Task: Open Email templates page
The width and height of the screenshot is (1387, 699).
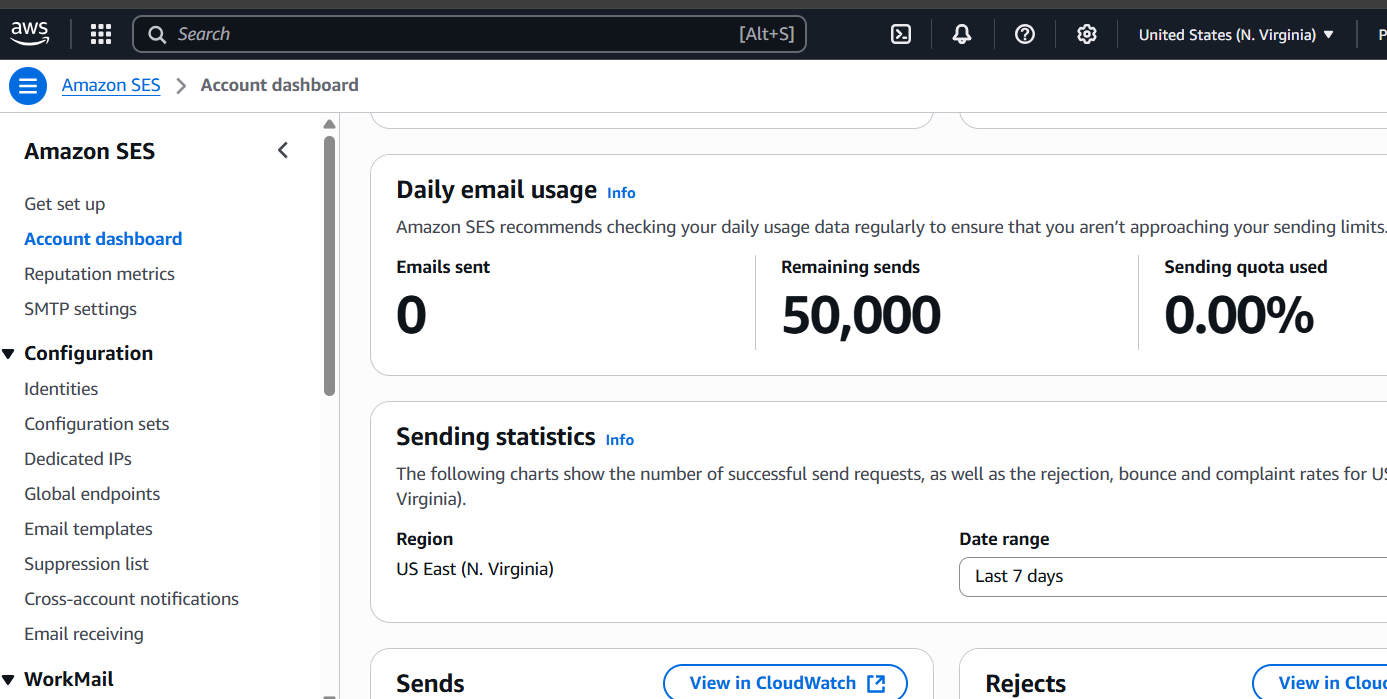Action: [88, 529]
